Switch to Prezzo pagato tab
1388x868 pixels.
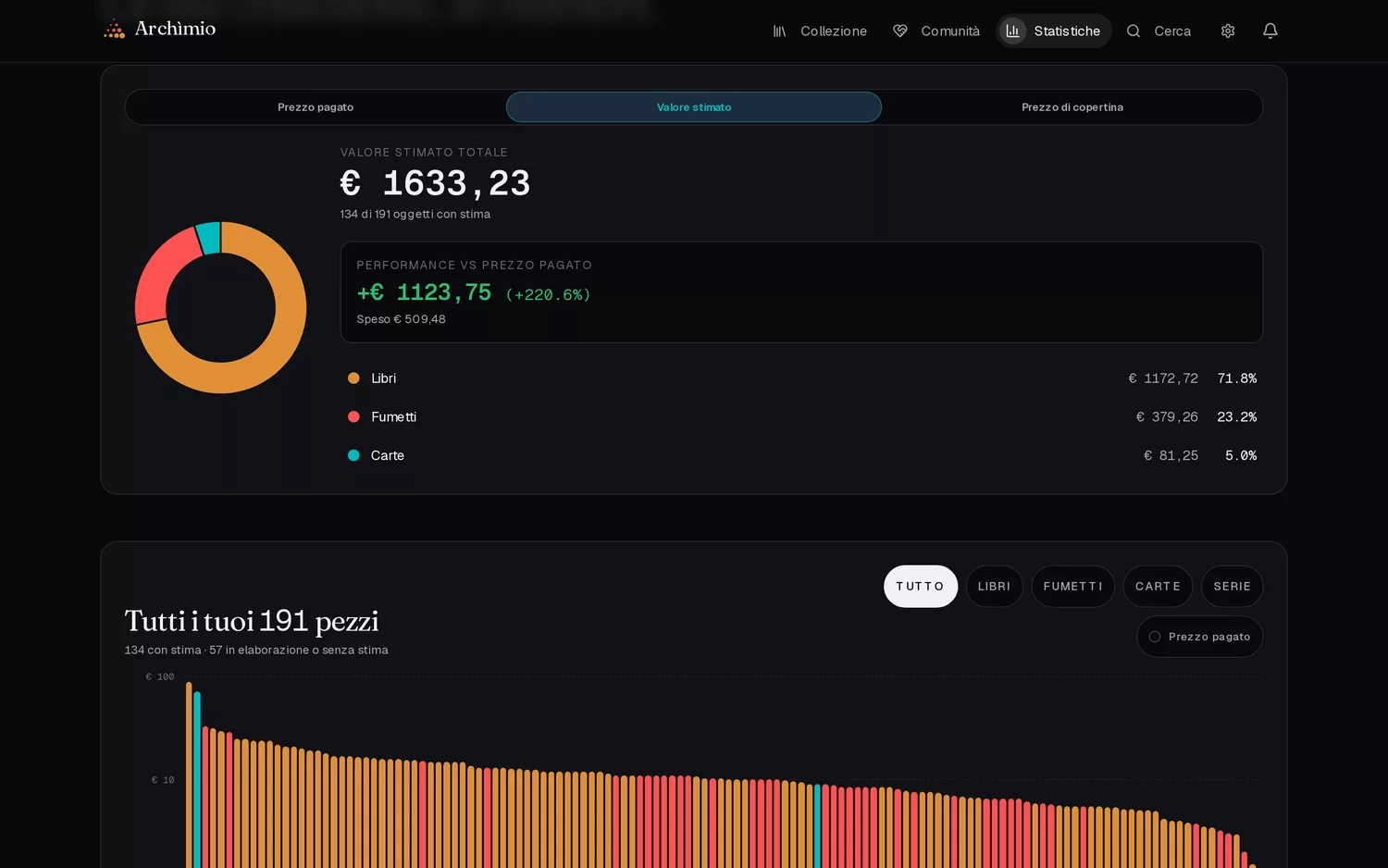(x=316, y=107)
